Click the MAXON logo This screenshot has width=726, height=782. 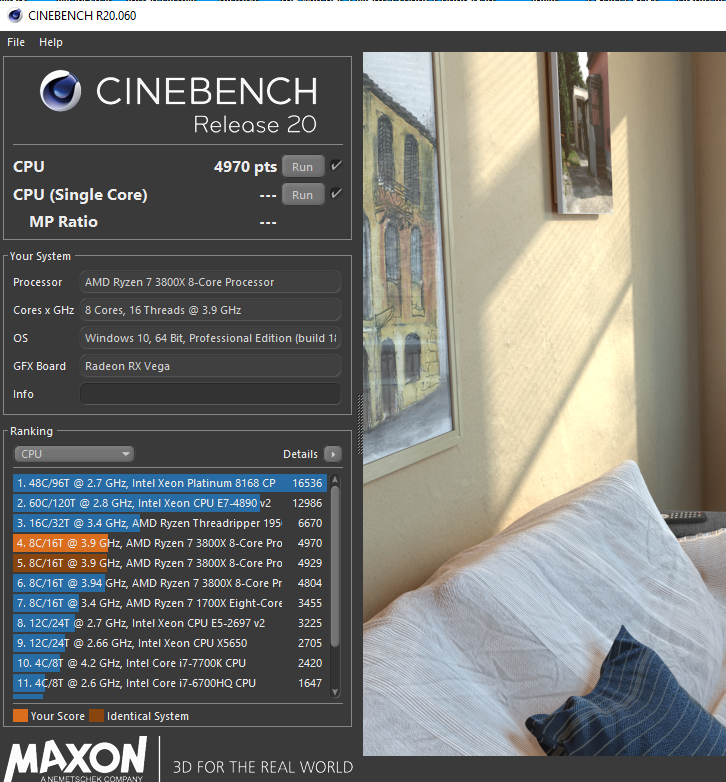tap(76, 759)
